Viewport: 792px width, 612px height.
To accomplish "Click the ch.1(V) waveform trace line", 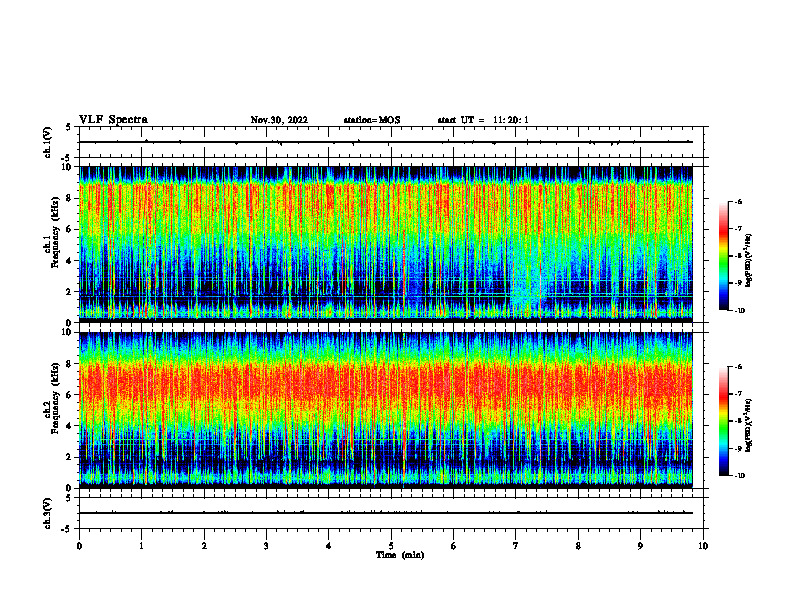I will (386, 142).
